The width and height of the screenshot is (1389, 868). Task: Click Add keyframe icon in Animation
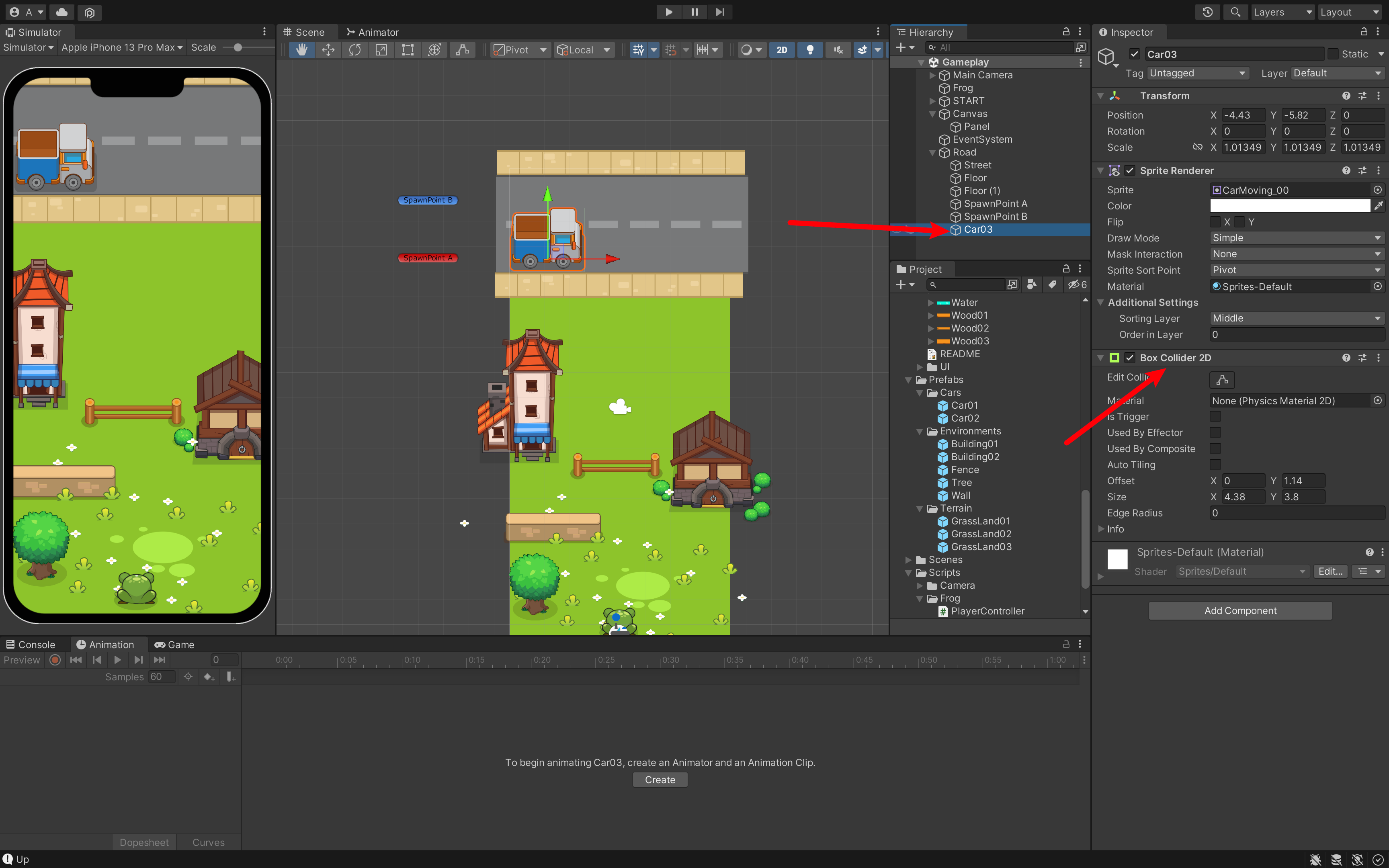tap(209, 677)
